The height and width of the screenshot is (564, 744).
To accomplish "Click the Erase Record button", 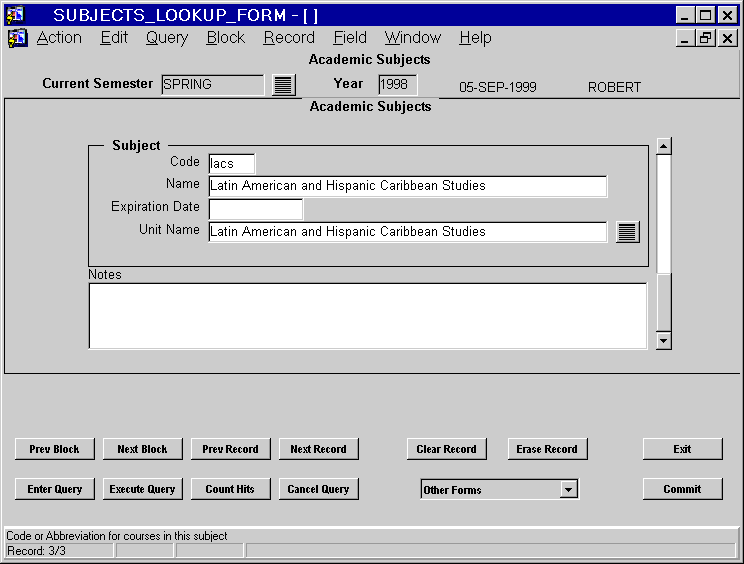I will (x=547, y=449).
